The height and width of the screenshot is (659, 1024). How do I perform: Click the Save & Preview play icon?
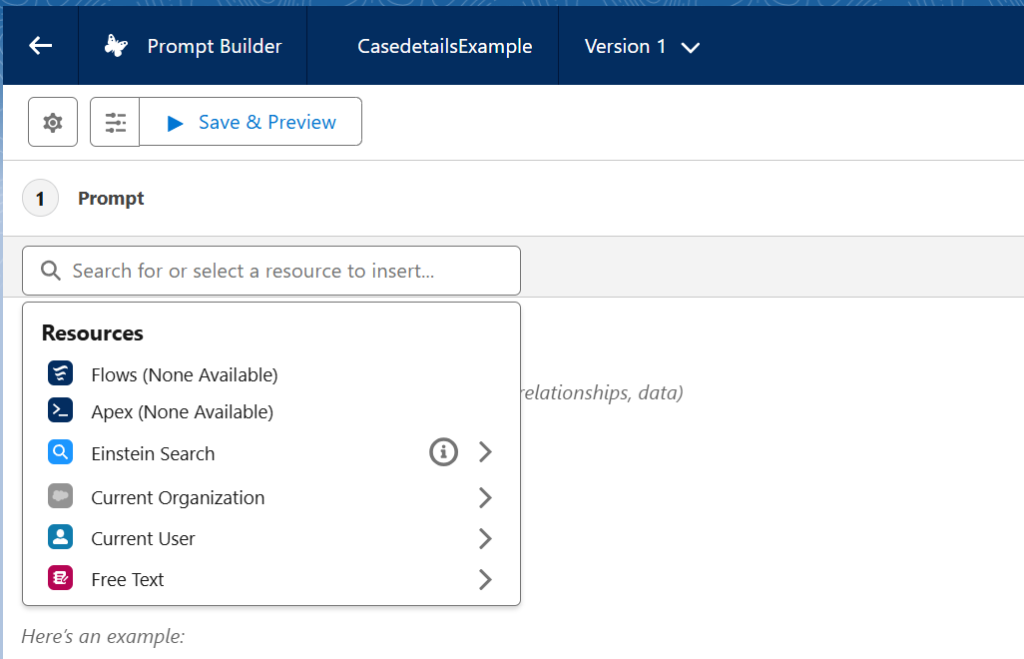coord(175,123)
